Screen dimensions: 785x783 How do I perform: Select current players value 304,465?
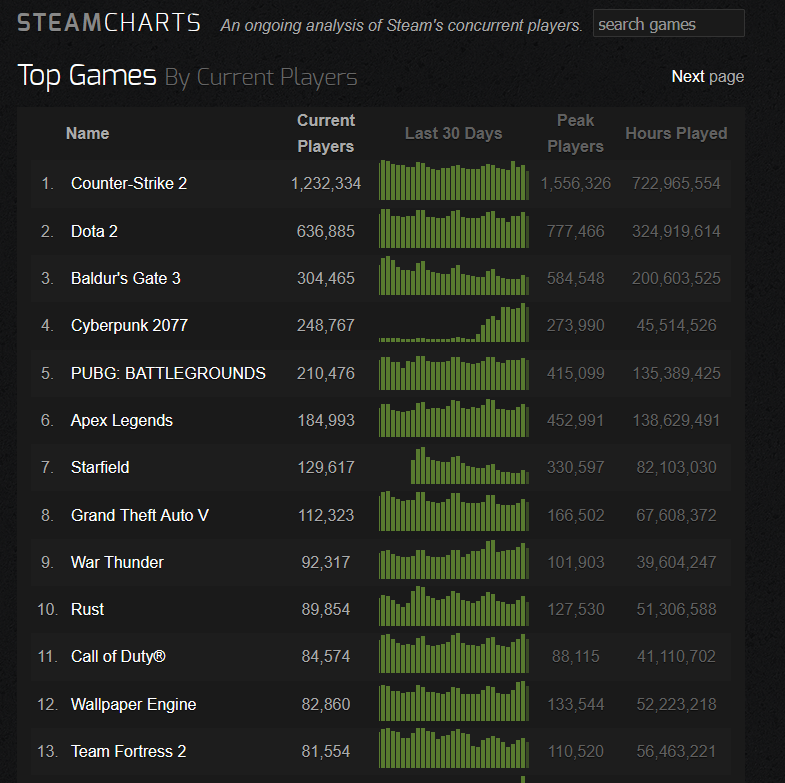326,278
